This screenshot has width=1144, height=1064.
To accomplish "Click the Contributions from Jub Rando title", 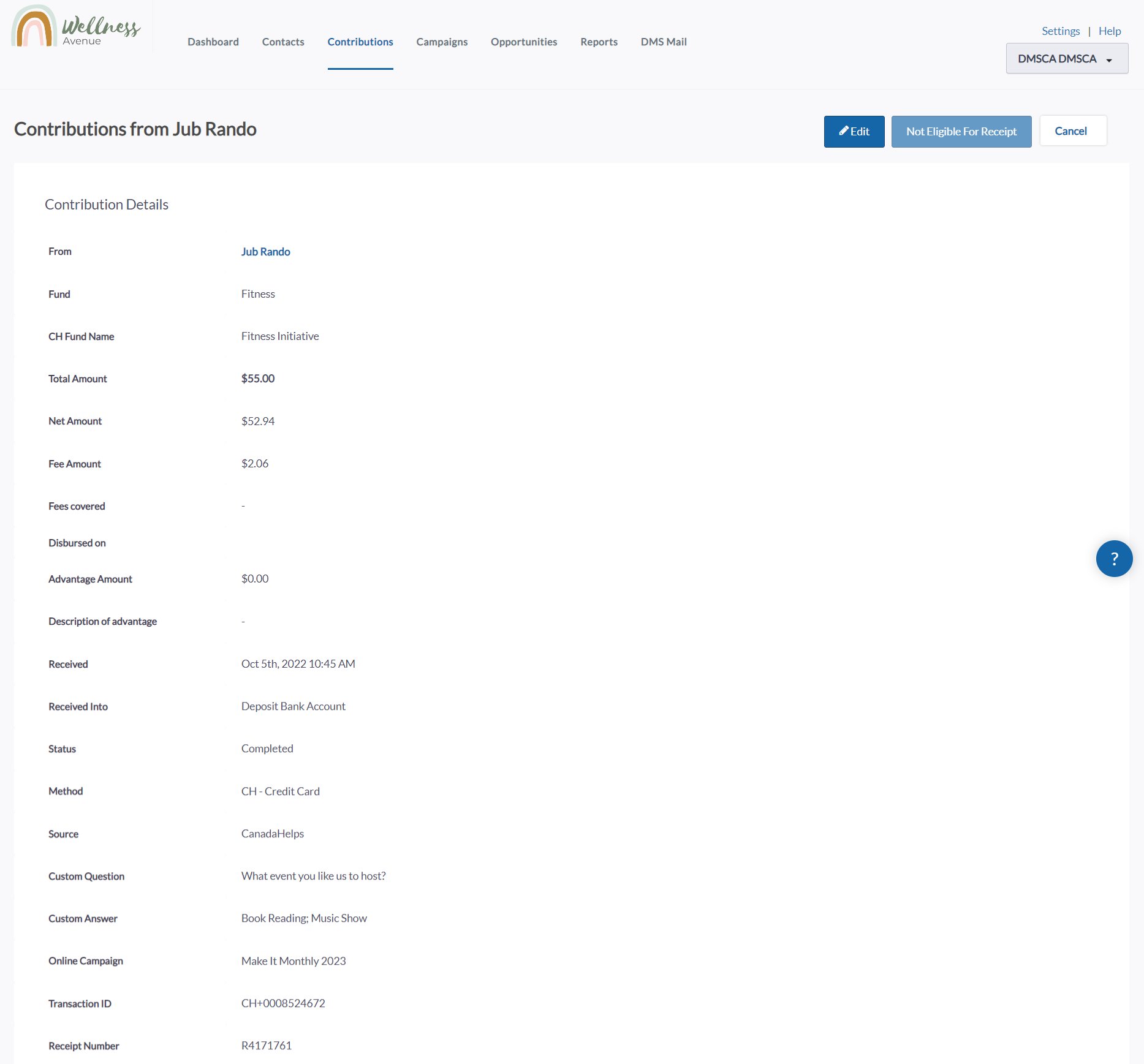I will pyautogui.click(x=135, y=129).
